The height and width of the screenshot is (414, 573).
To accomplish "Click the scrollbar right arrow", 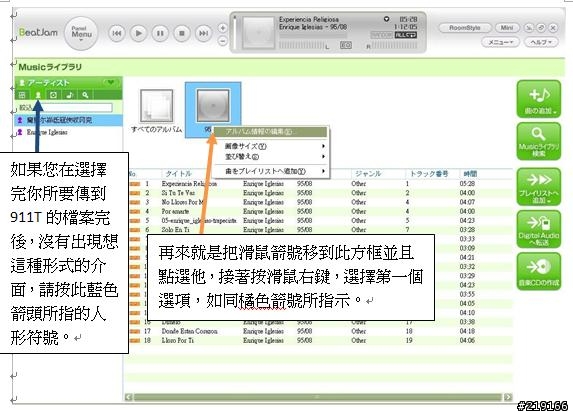I will [x=508, y=397].
